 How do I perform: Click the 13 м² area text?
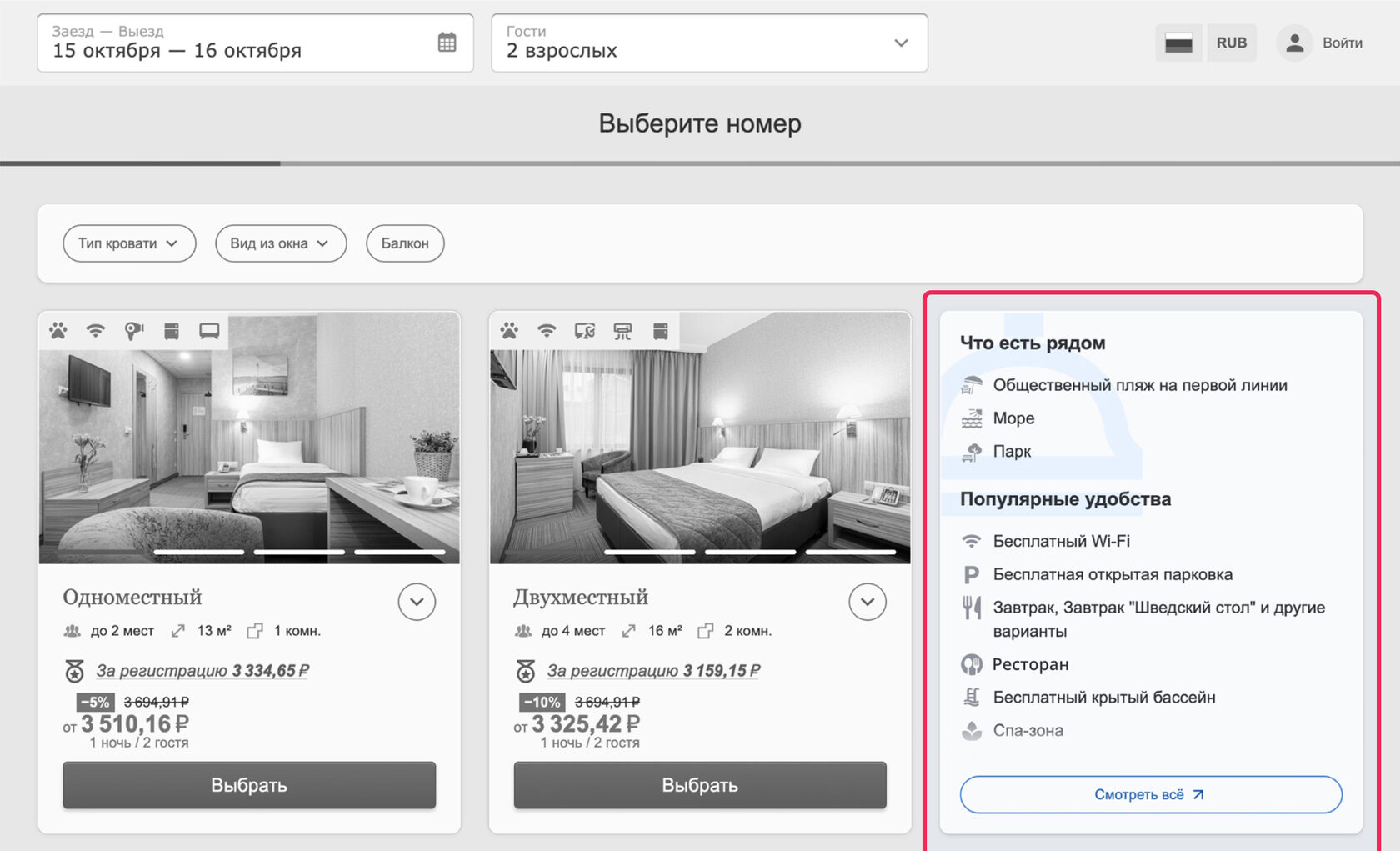click(214, 631)
